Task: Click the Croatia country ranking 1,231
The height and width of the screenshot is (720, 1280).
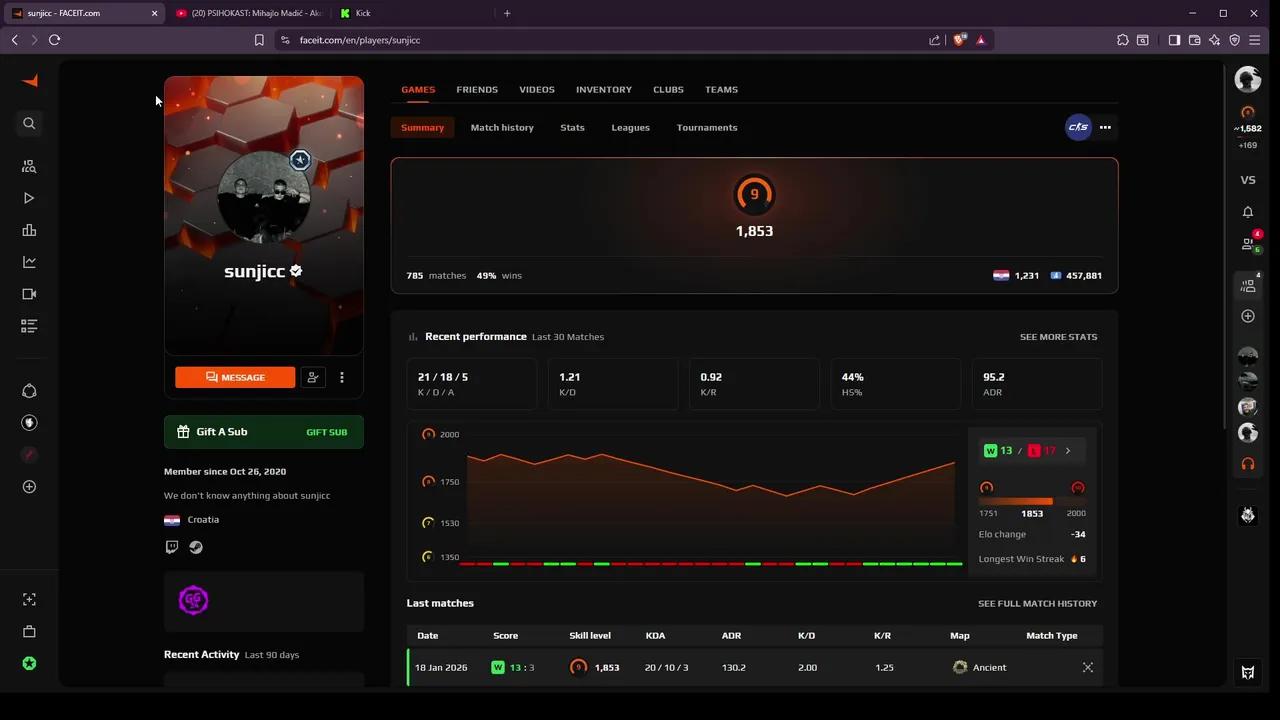Action: [1016, 275]
